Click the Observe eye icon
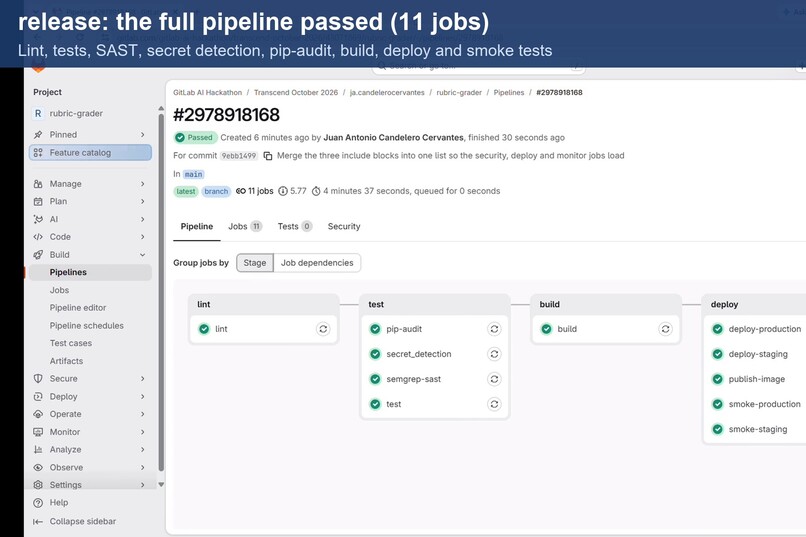The height and width of the screenshot is (537, 806). pyautogui.click(x=38, y=468)
